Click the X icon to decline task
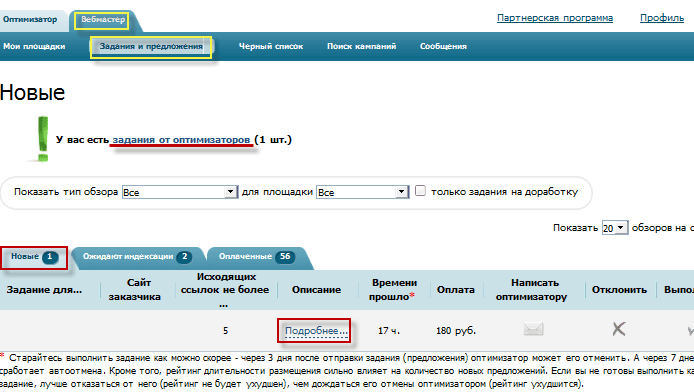The width and height of the screenshot is (694, 392). pyautogui.click(x=619, y=329)
